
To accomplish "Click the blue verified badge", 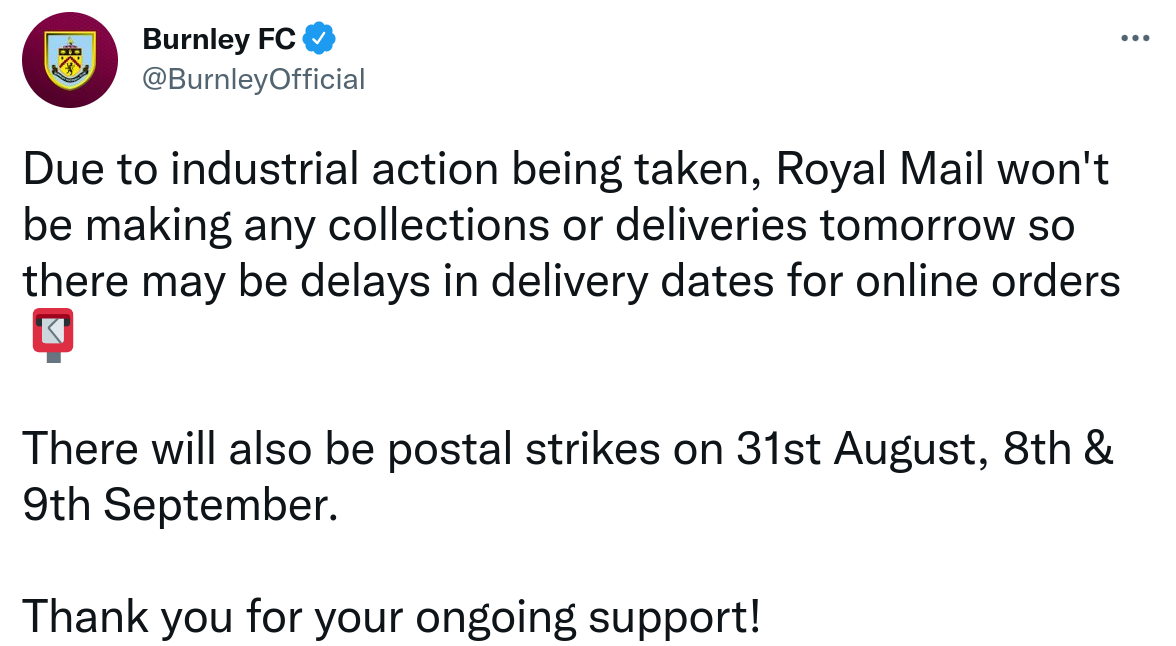I will pos(319,39).
